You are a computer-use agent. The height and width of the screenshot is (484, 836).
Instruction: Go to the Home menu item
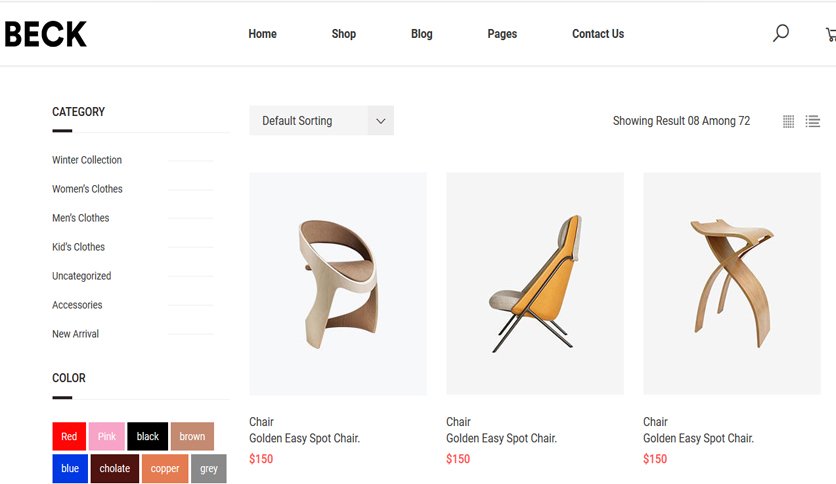click(x=262, y=34)
